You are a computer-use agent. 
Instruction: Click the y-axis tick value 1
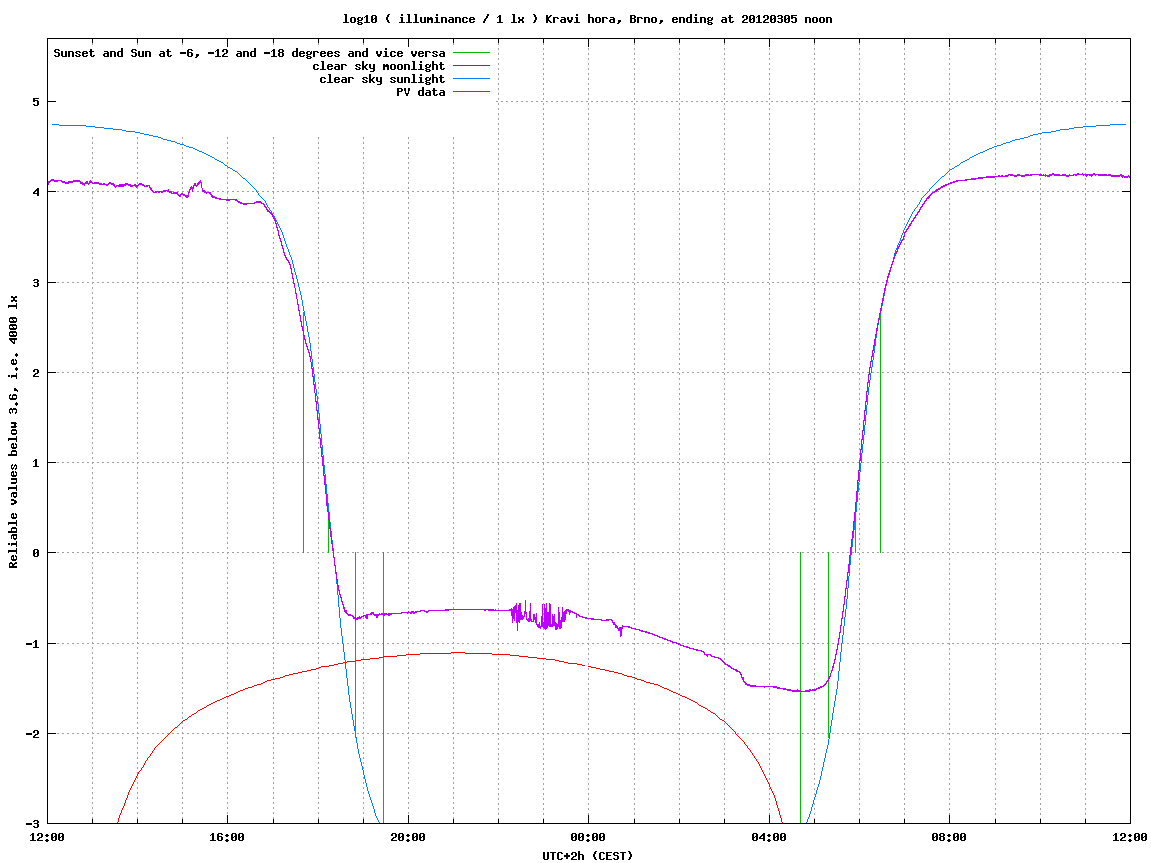pos(35,463)
